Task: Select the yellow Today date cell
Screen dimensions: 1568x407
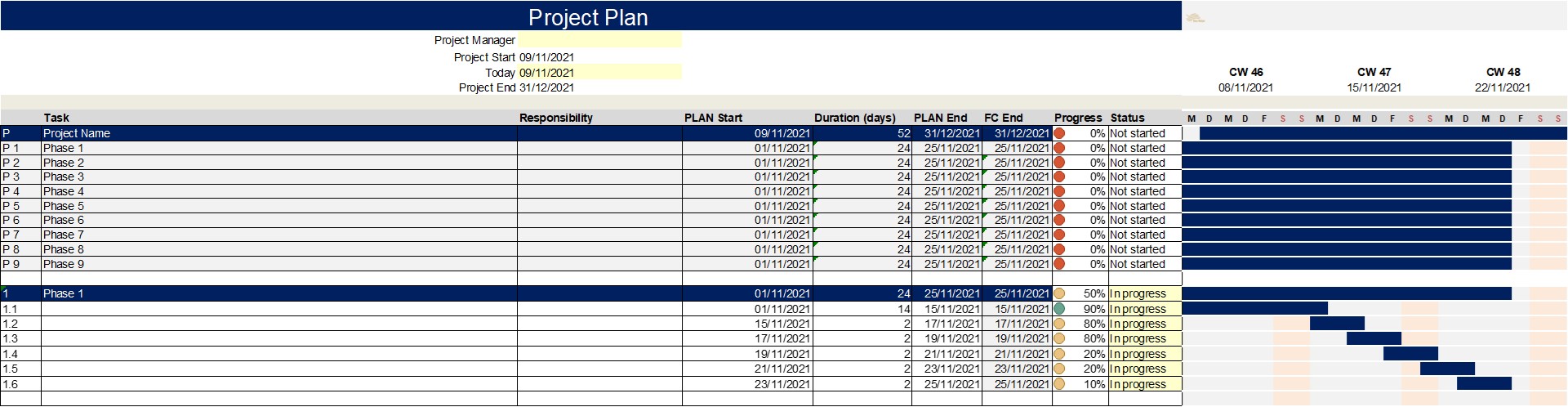Action: point(599,73)
